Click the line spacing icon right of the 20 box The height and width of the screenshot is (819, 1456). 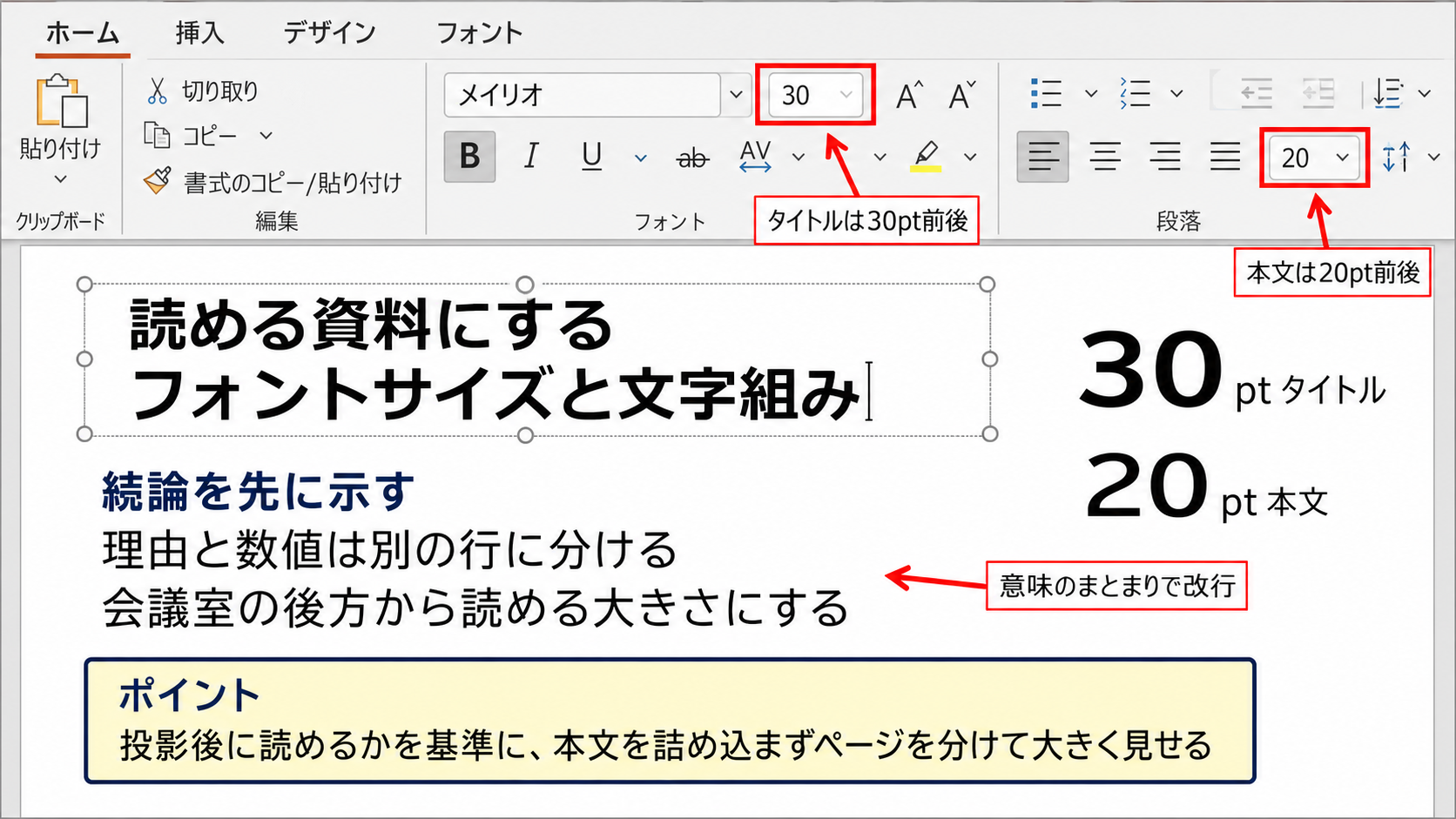coord(1397,157)
